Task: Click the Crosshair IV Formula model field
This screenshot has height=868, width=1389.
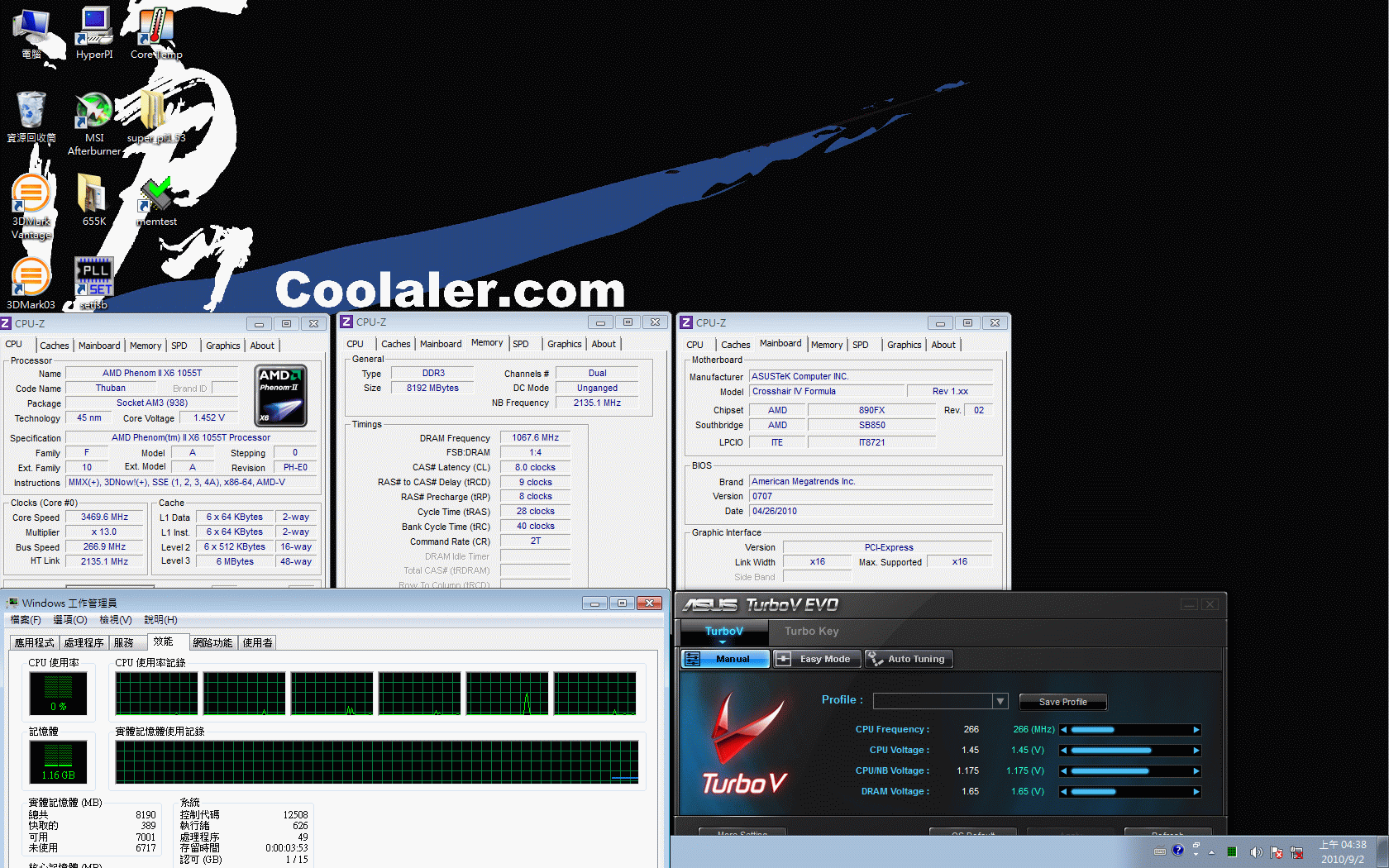Action: [x=827, y=391]
